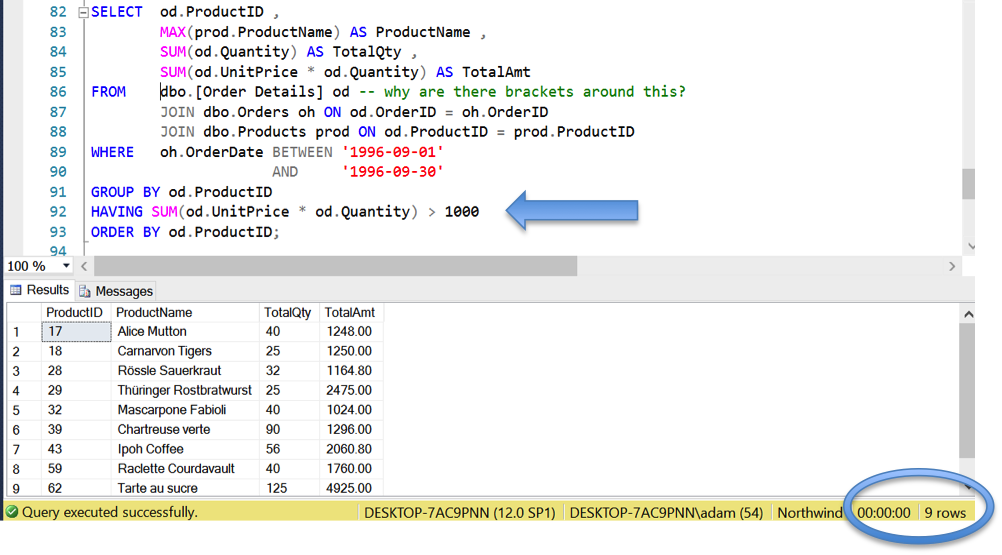Select the Carnarvon Tigers cell
Image resolution: width=1002 pixels, height=555 pixels.
[185, 351]
